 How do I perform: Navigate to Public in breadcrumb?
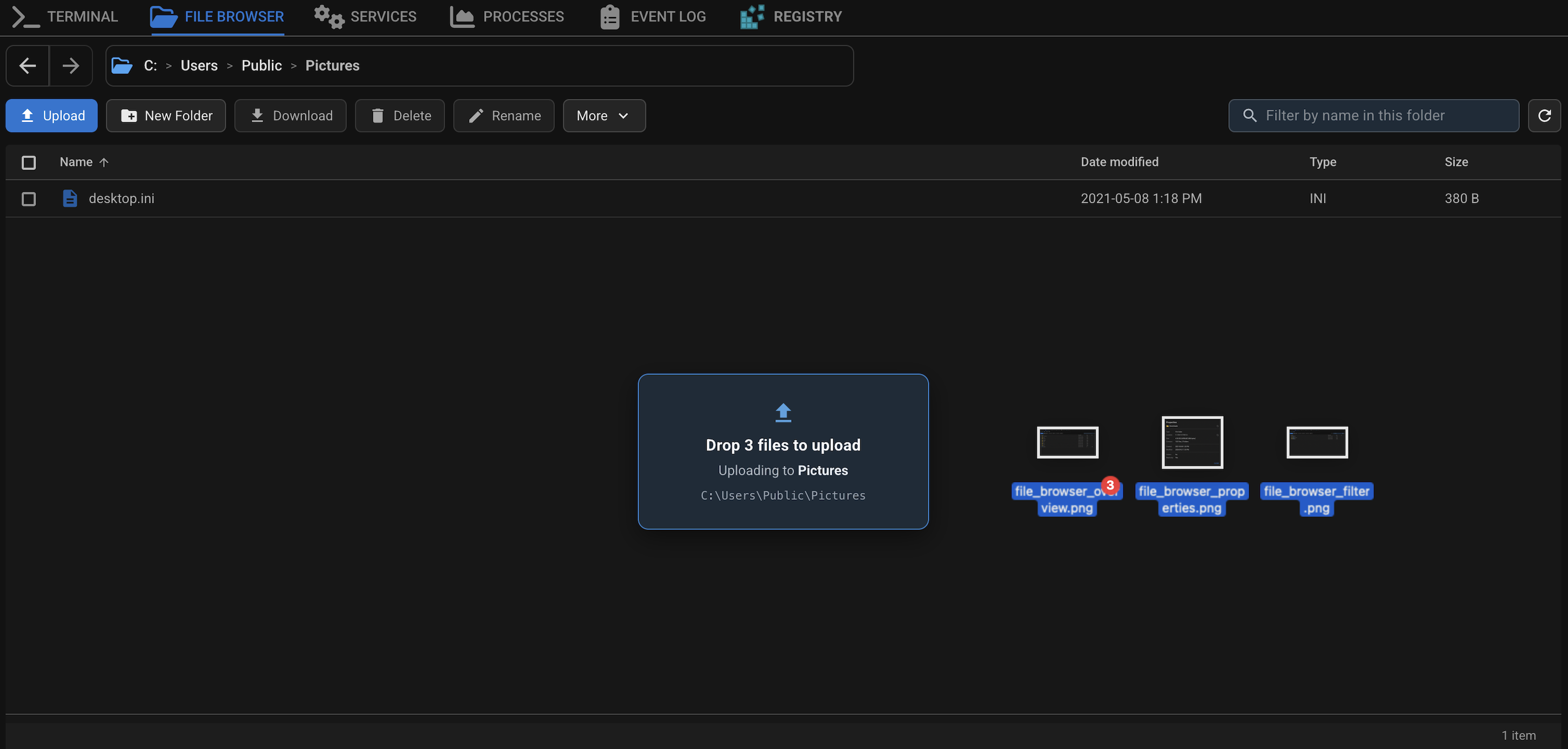262,66
